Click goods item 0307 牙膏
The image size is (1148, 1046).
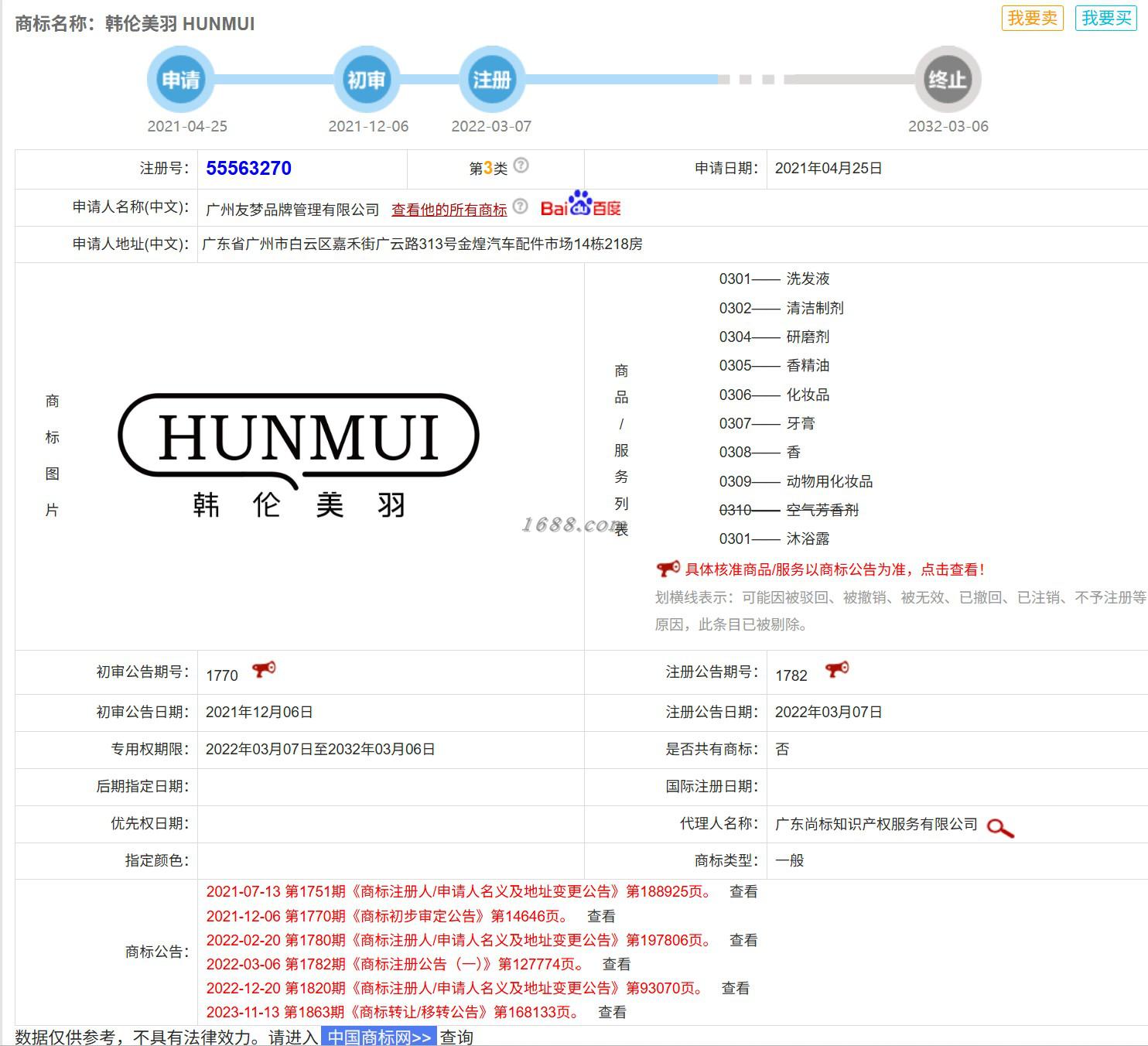(x=767, y=423)
